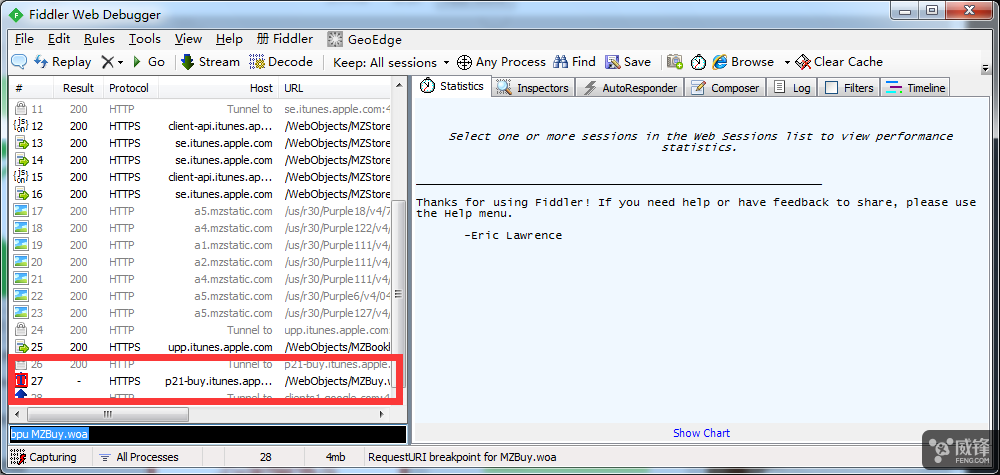Screen dimensions: 1000x475
Task: Click the GeoEdge menu item
Action: (x=365, y=40)
